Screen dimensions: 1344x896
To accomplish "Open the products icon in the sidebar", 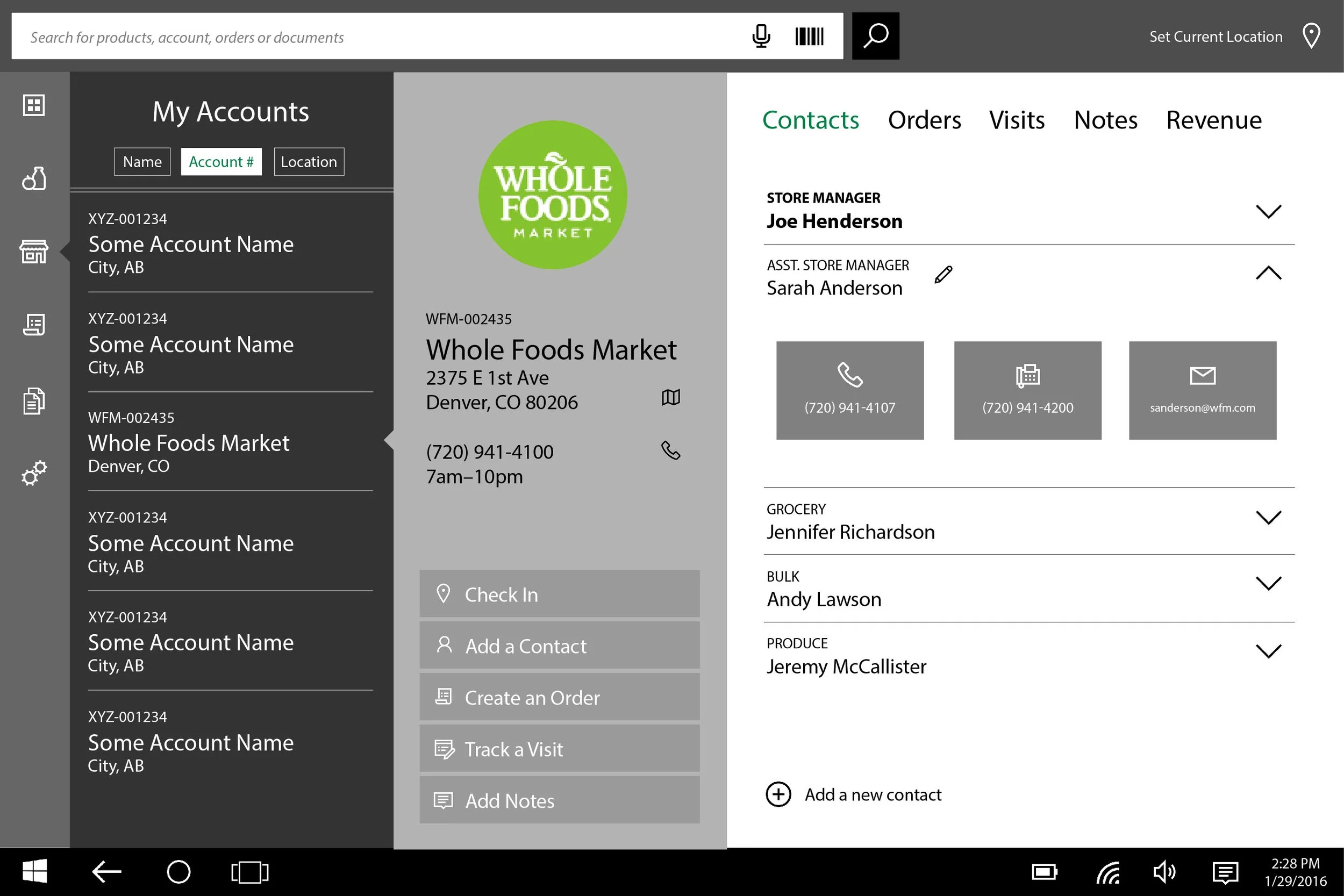I will [34, 179].
